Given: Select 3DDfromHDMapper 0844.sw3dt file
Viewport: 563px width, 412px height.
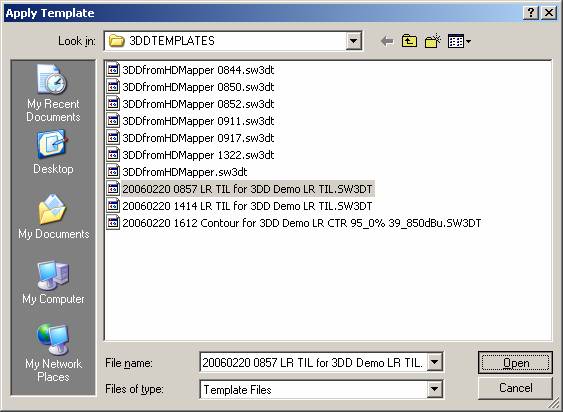Looking at the screenshot, I should (191, 70).
